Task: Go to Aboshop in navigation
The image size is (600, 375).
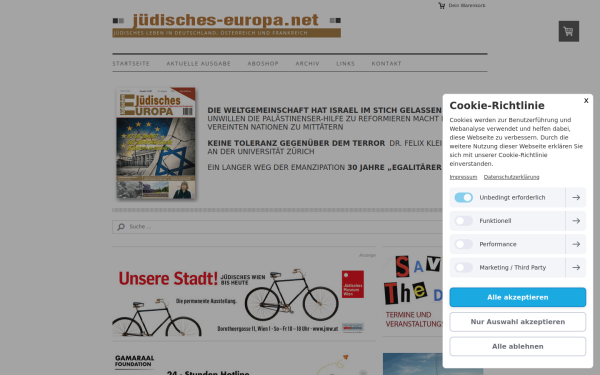Action: pyautogui.click(x=263, y=64)
